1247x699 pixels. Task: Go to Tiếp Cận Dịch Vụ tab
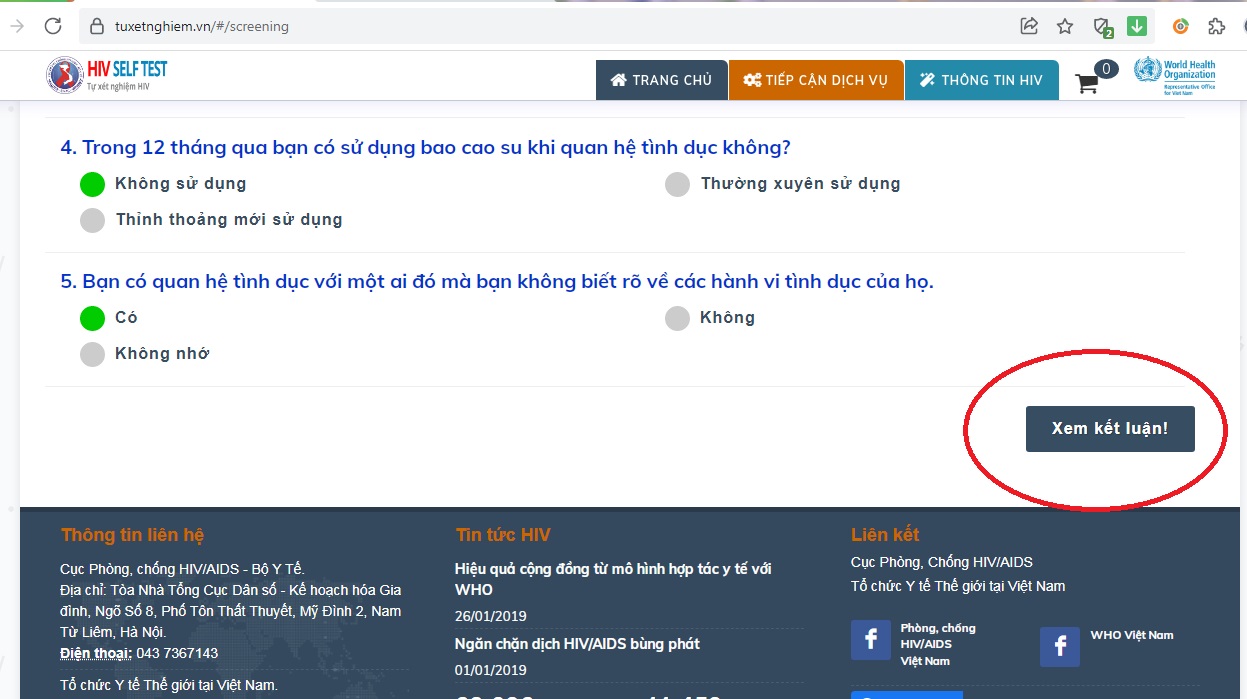[816, 80]
